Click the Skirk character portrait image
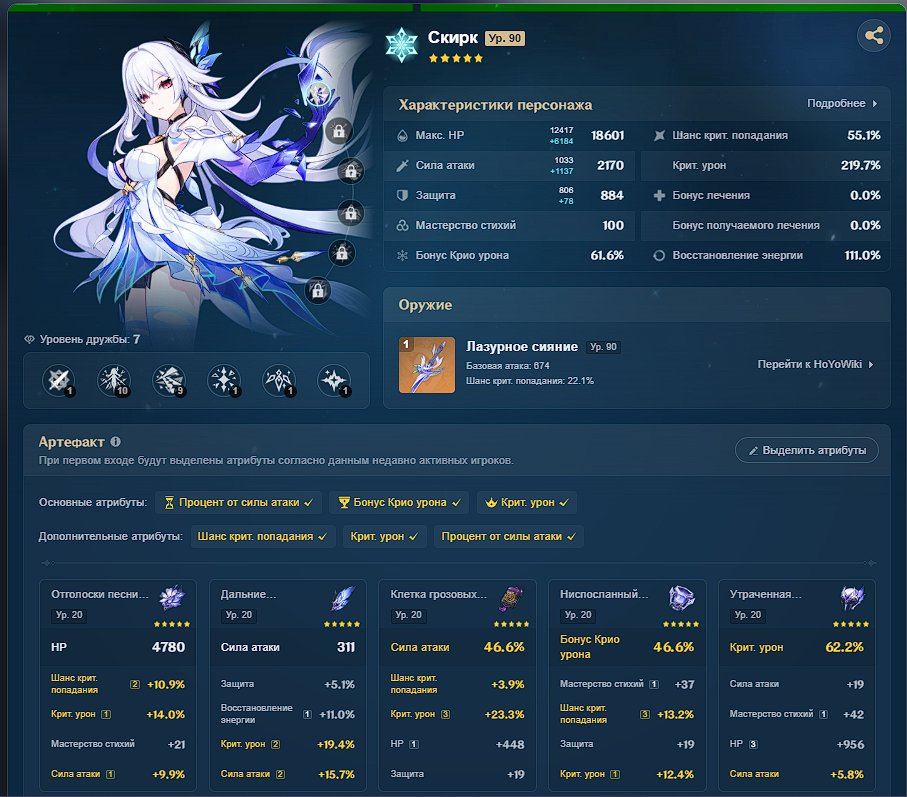 tap(197, 179)
